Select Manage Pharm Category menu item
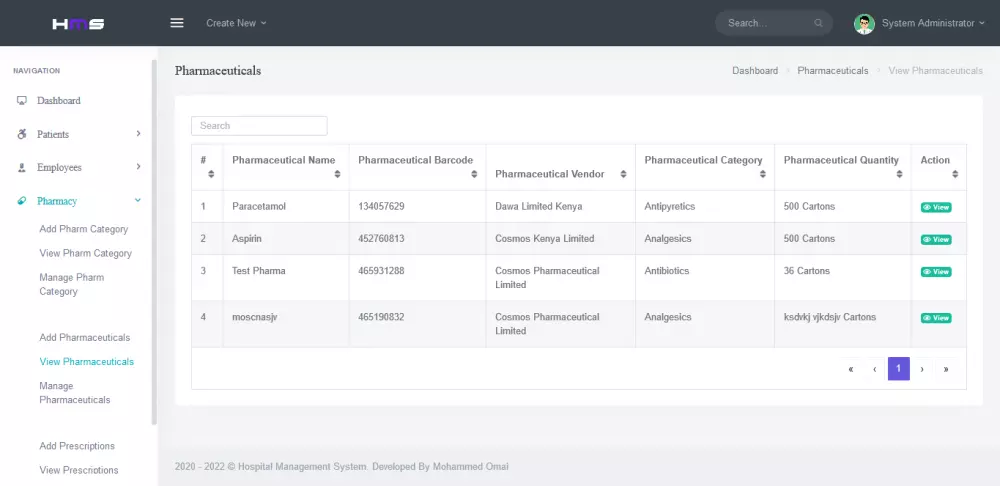 click(x=72, y=284)
